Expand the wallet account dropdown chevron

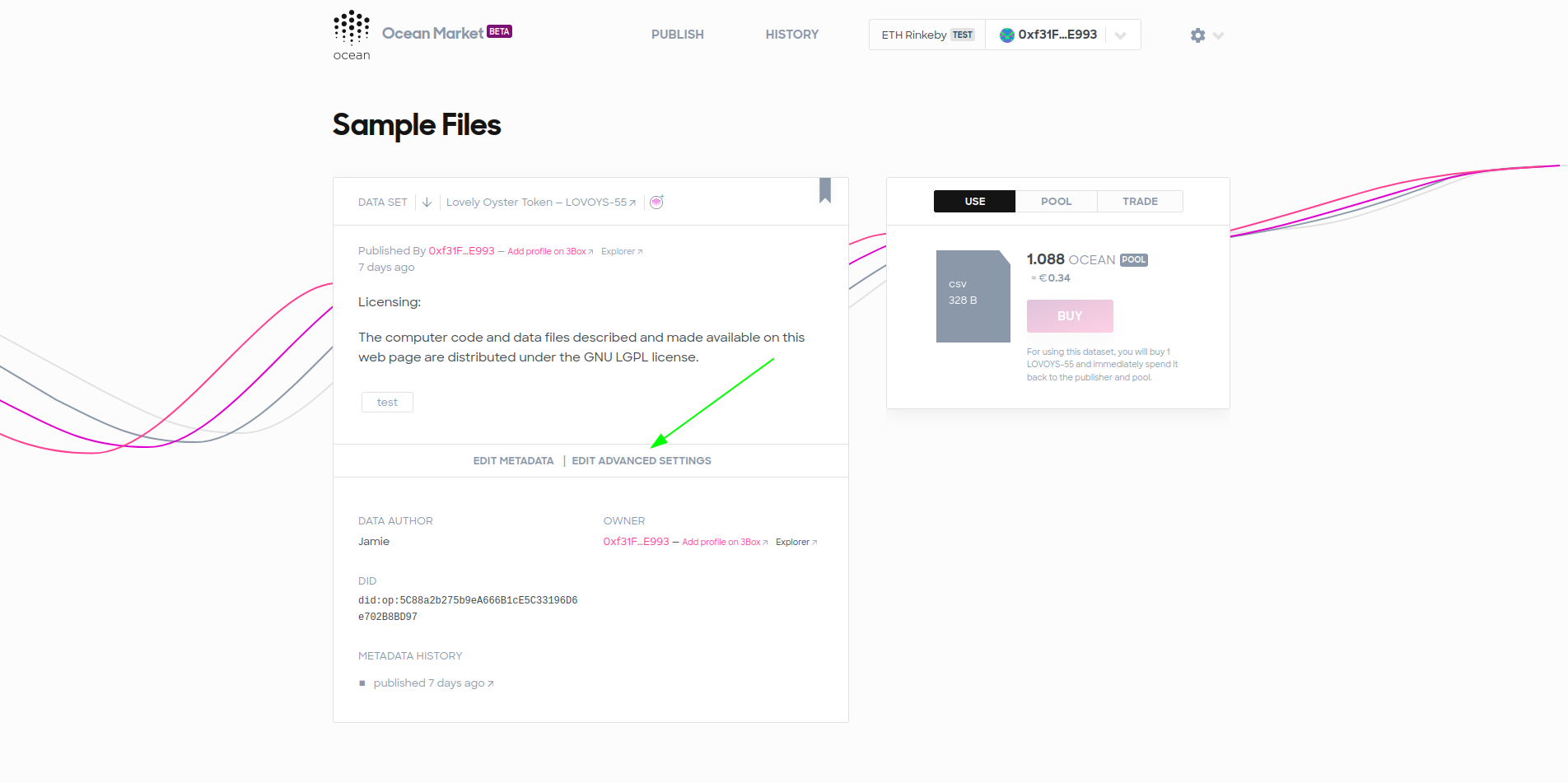(1120, 35)
